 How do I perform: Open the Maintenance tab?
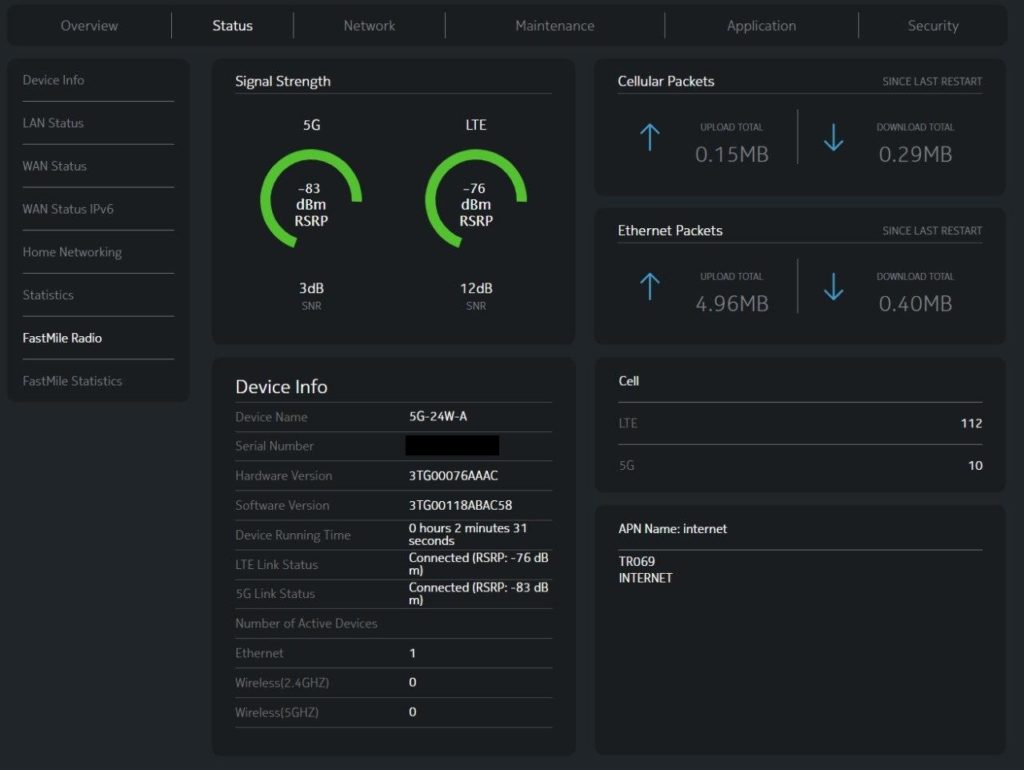(554, 26)
